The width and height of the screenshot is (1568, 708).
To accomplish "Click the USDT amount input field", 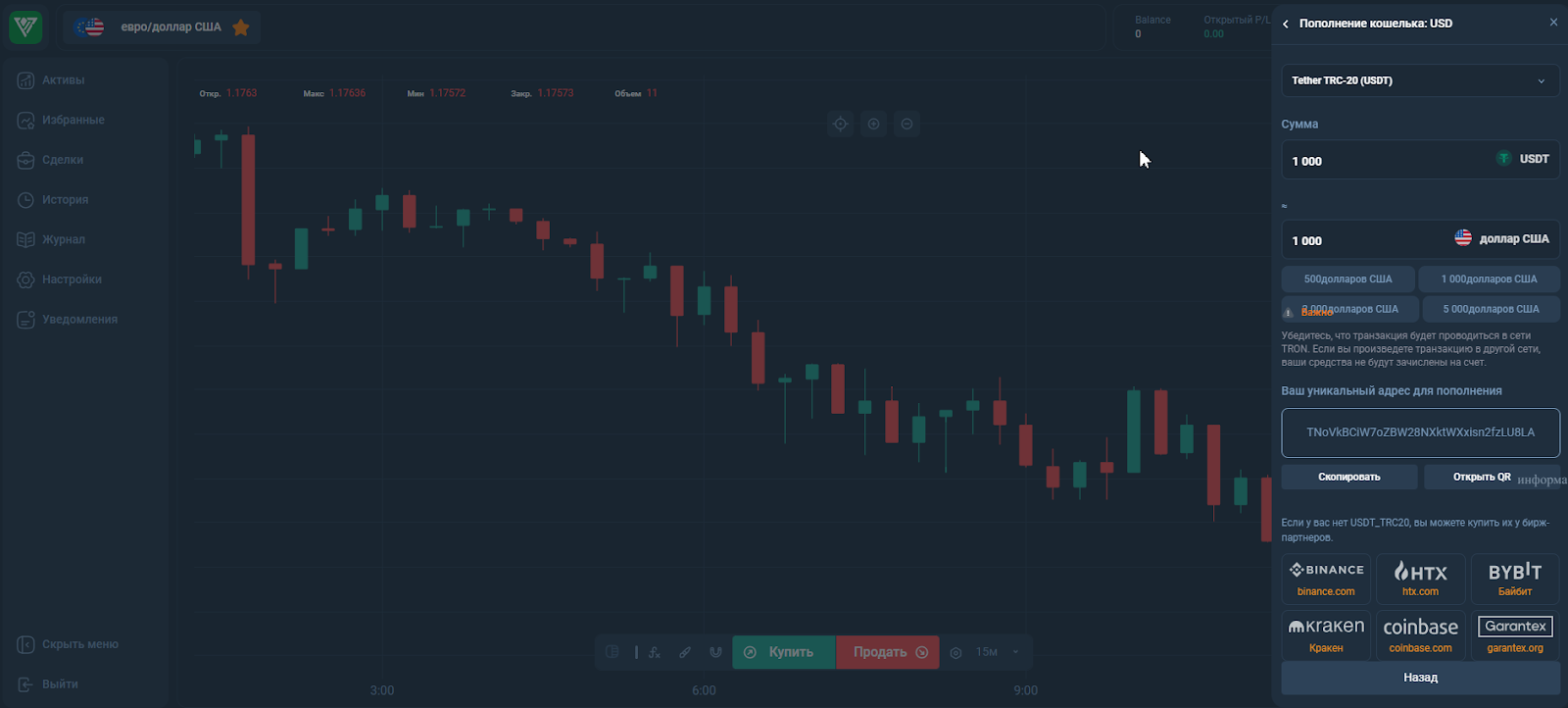I will pyautogui.click(x=1420, y=160).
